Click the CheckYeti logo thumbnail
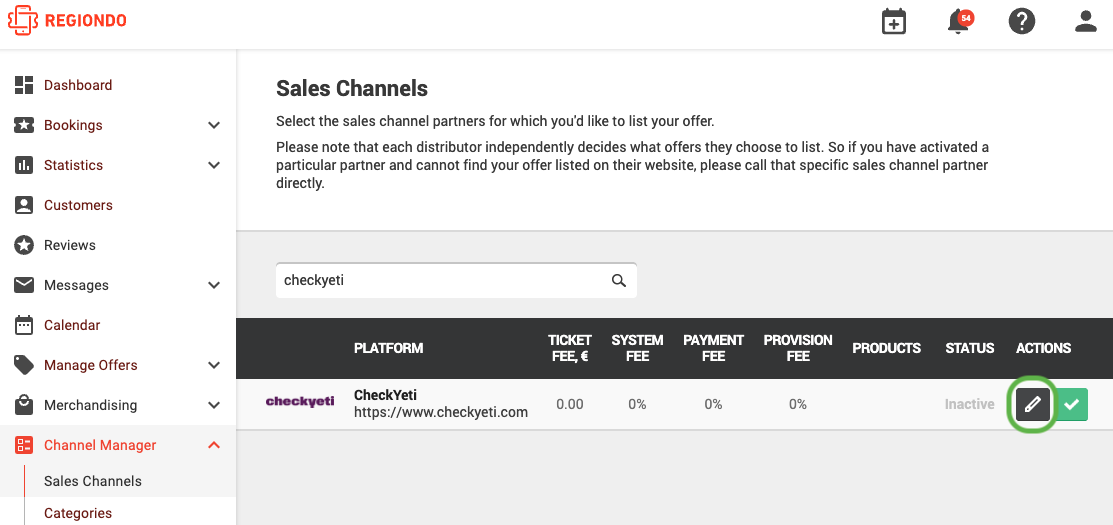 (300, 402)
